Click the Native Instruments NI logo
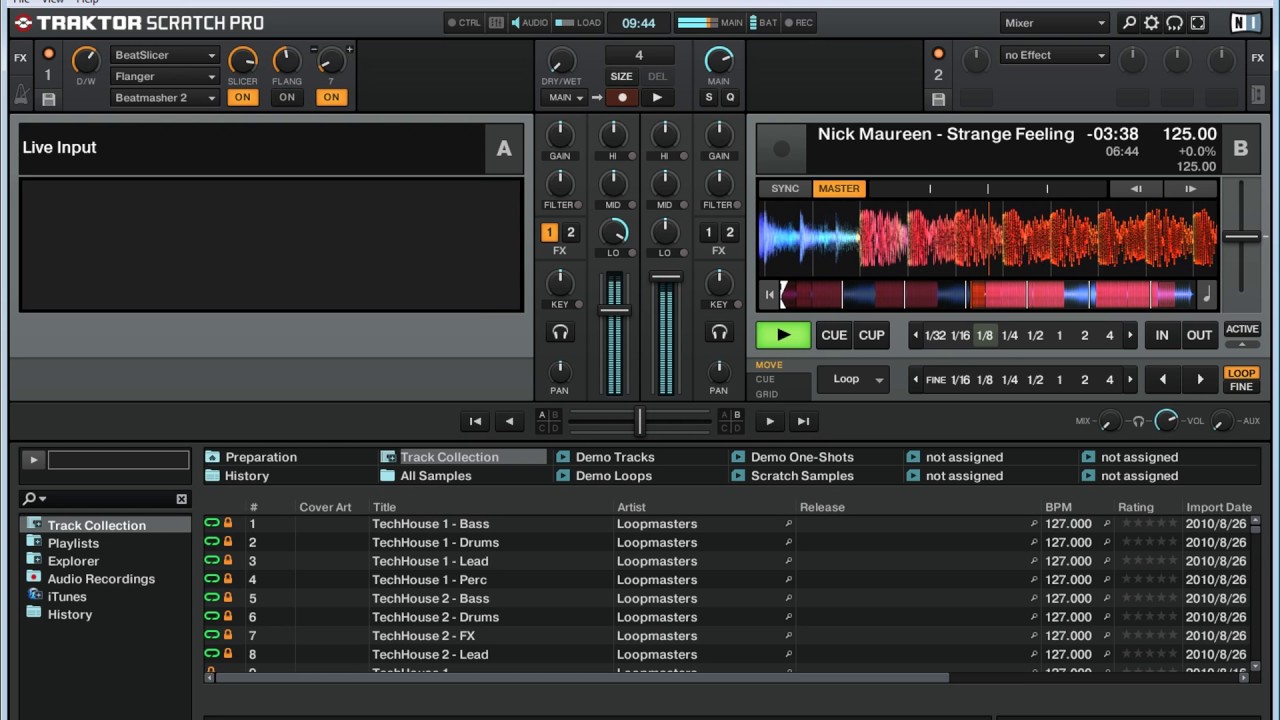Viewport: 1280px width, 720px height. [1245, 23]
